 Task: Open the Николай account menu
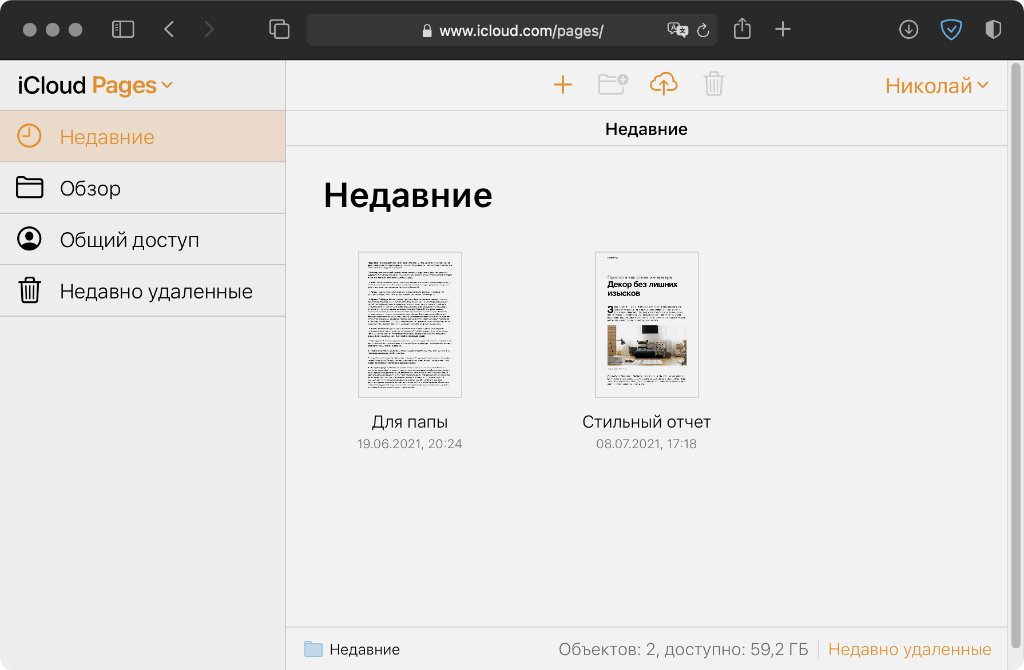click(x=937, y=86)
